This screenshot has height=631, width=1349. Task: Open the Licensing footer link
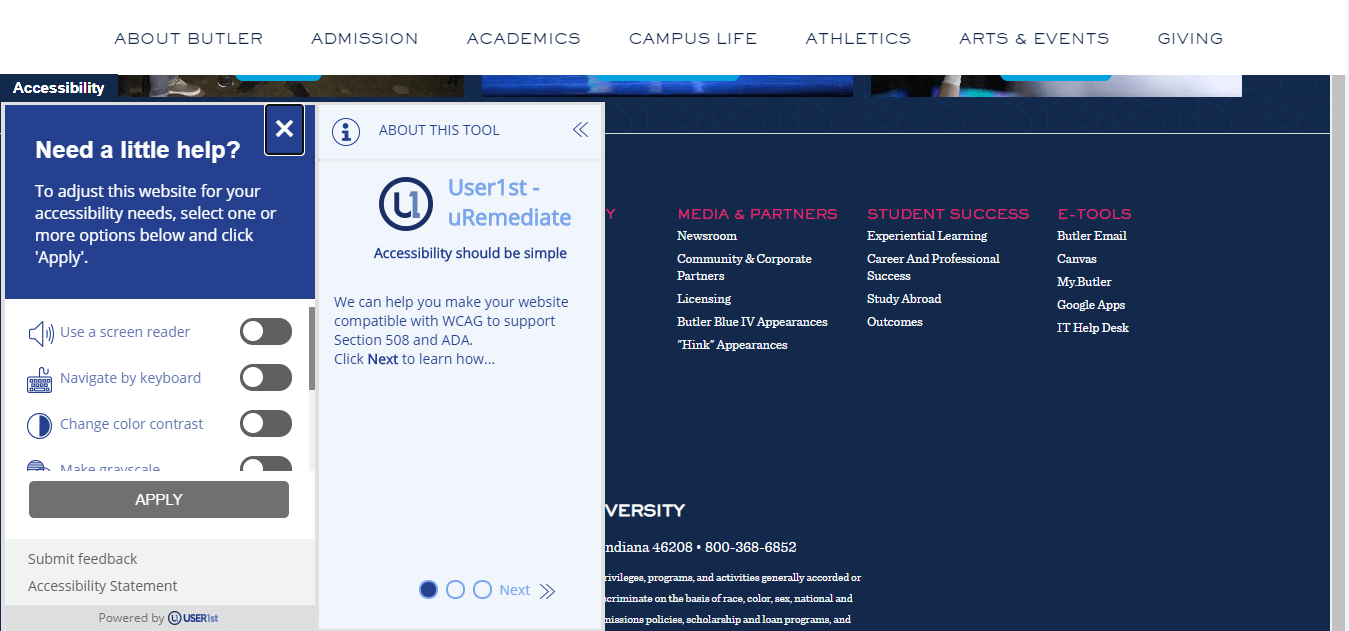tap(704, 299)
